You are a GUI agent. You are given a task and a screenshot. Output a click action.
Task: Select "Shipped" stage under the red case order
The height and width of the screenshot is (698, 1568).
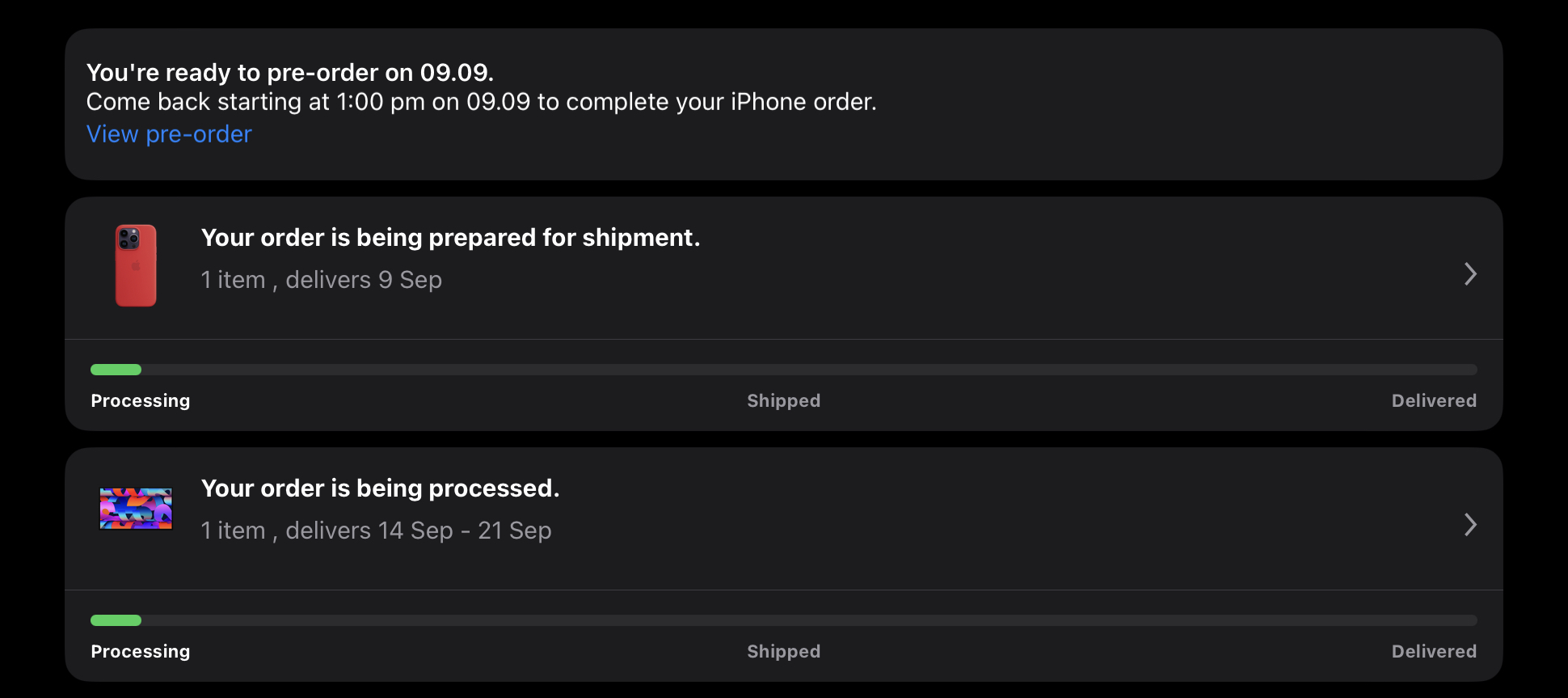[x=783, y=401]
